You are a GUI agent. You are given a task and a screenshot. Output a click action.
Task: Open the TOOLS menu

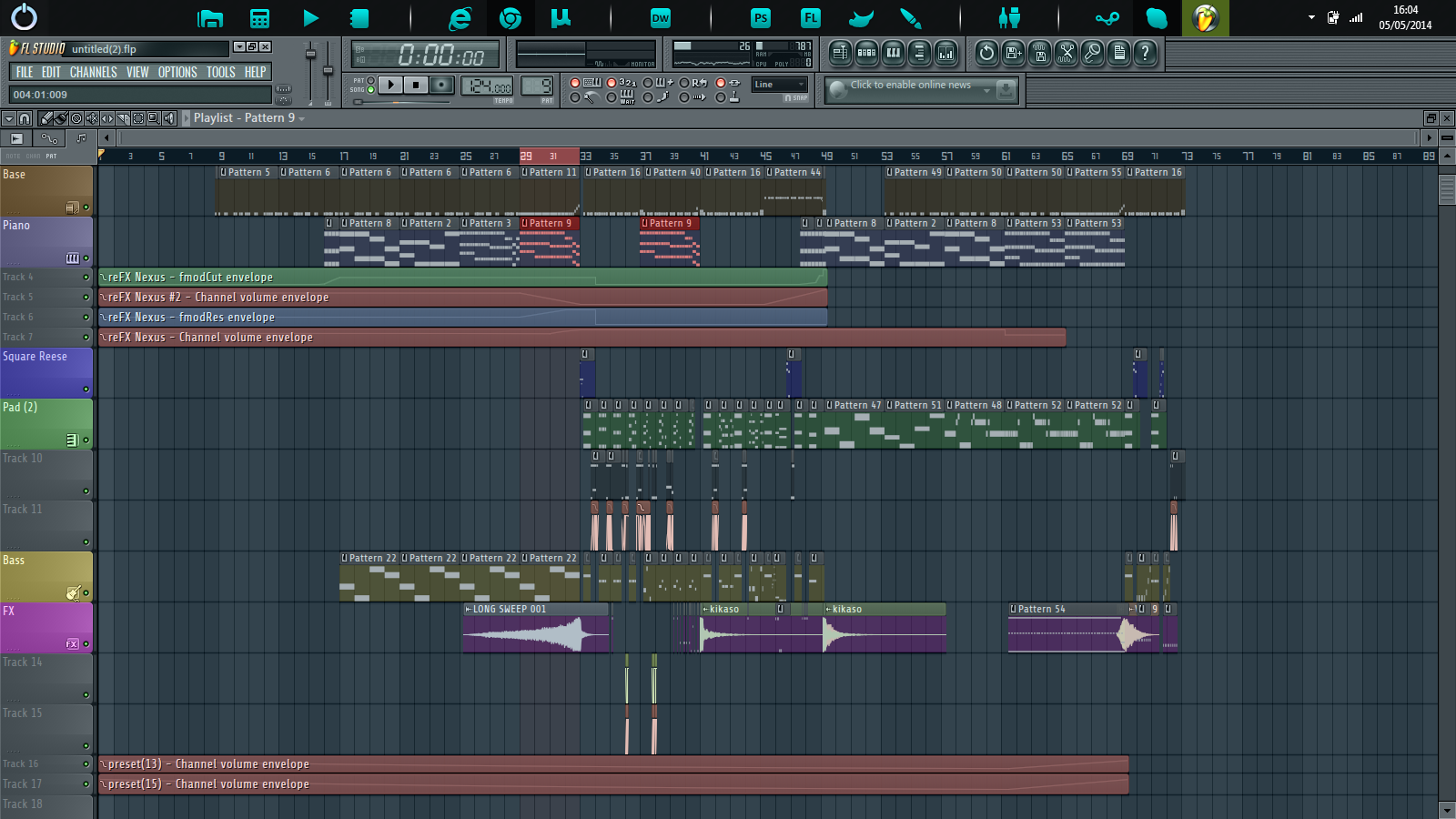click(x=221, y=72)
